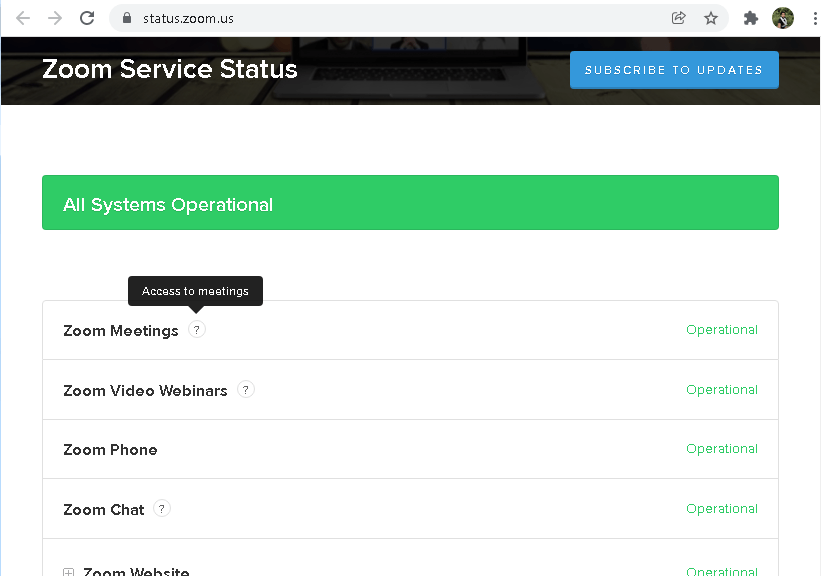
Task: View site lock security info
Action: pos(126,18)
